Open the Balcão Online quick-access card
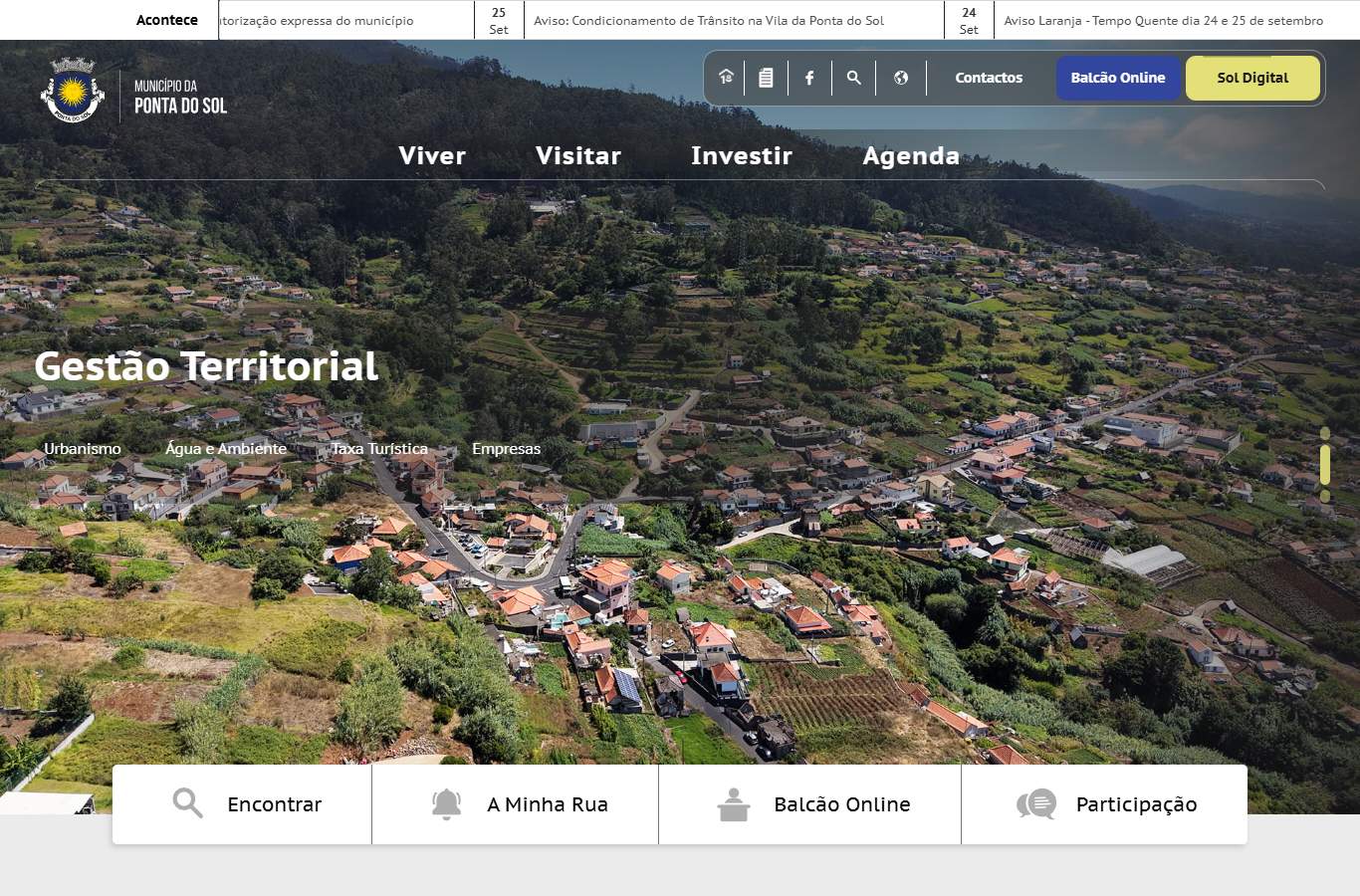 (810, 804)
